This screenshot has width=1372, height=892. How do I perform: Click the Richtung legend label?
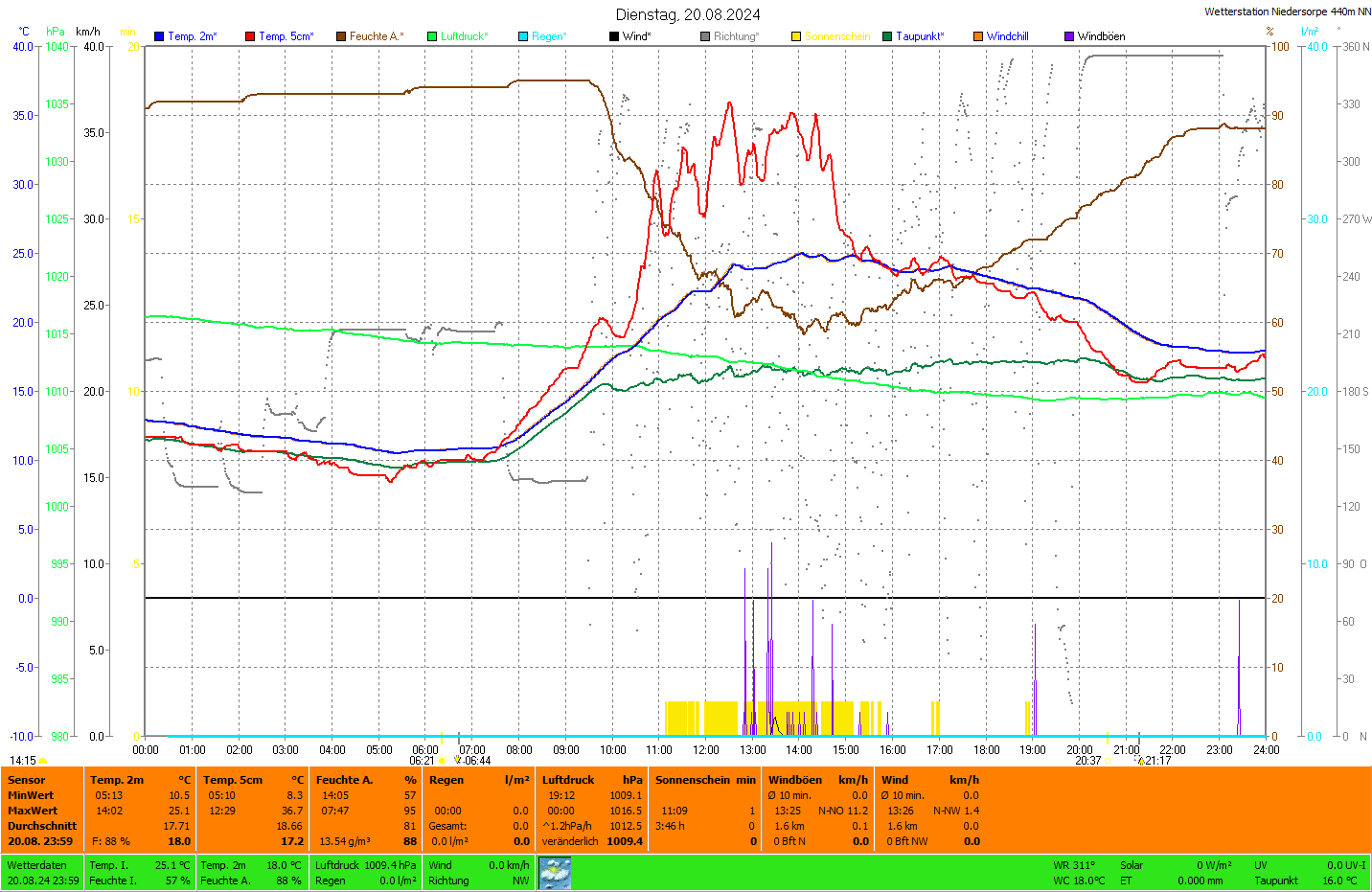[736, 36]
